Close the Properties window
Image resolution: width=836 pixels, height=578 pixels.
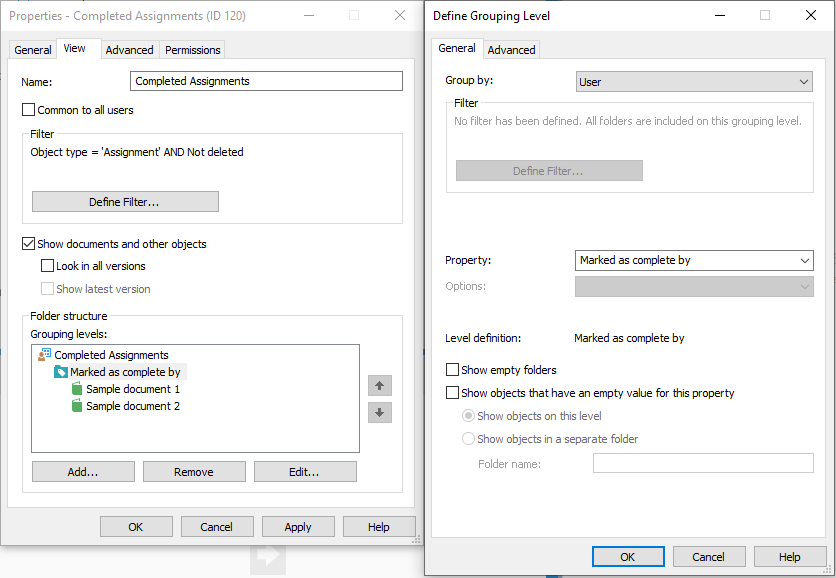tap(400, 15)
